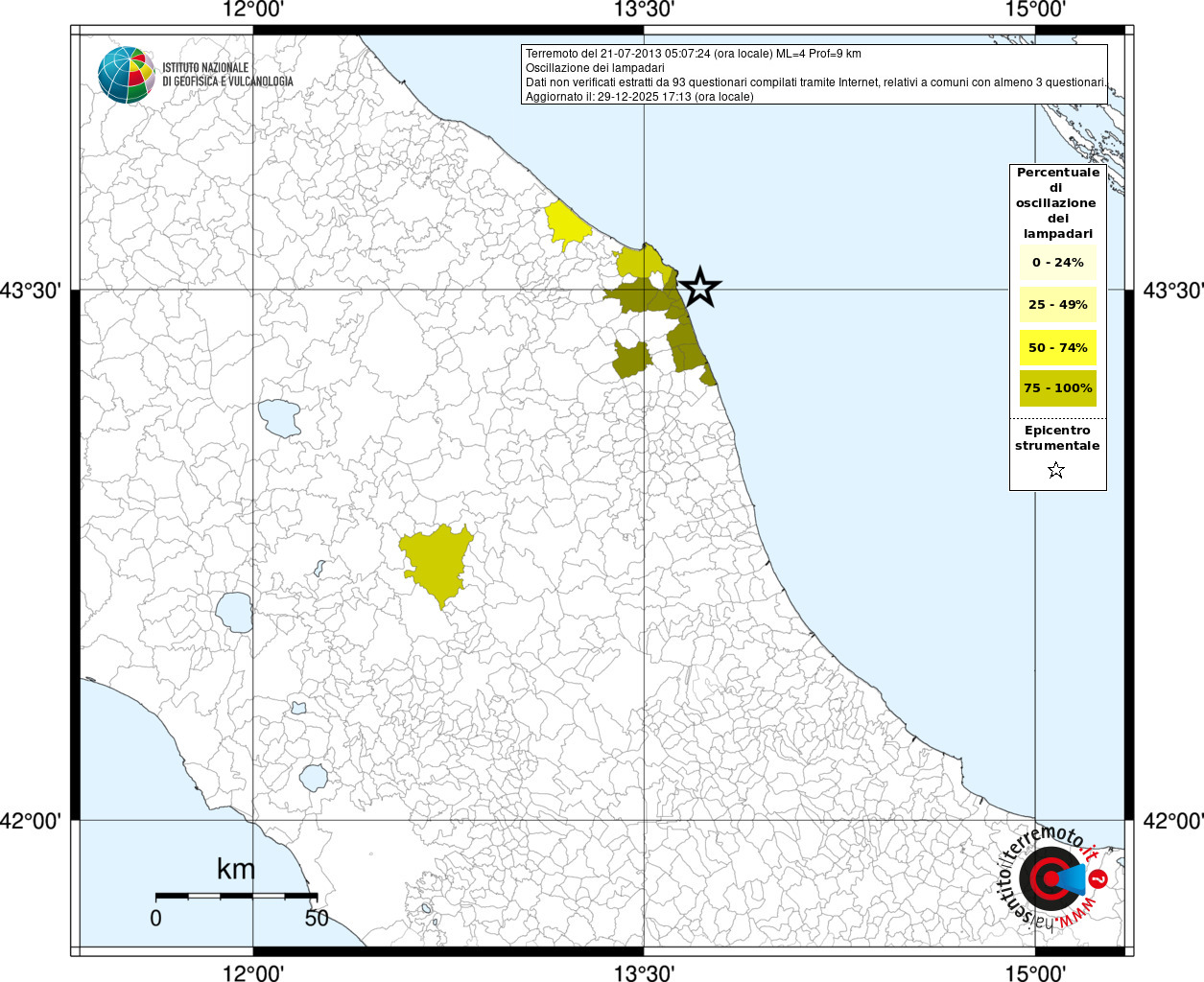Click the bright yellow coastal municipality
The width and height of the screenshot is (1204, 982).
566,224
